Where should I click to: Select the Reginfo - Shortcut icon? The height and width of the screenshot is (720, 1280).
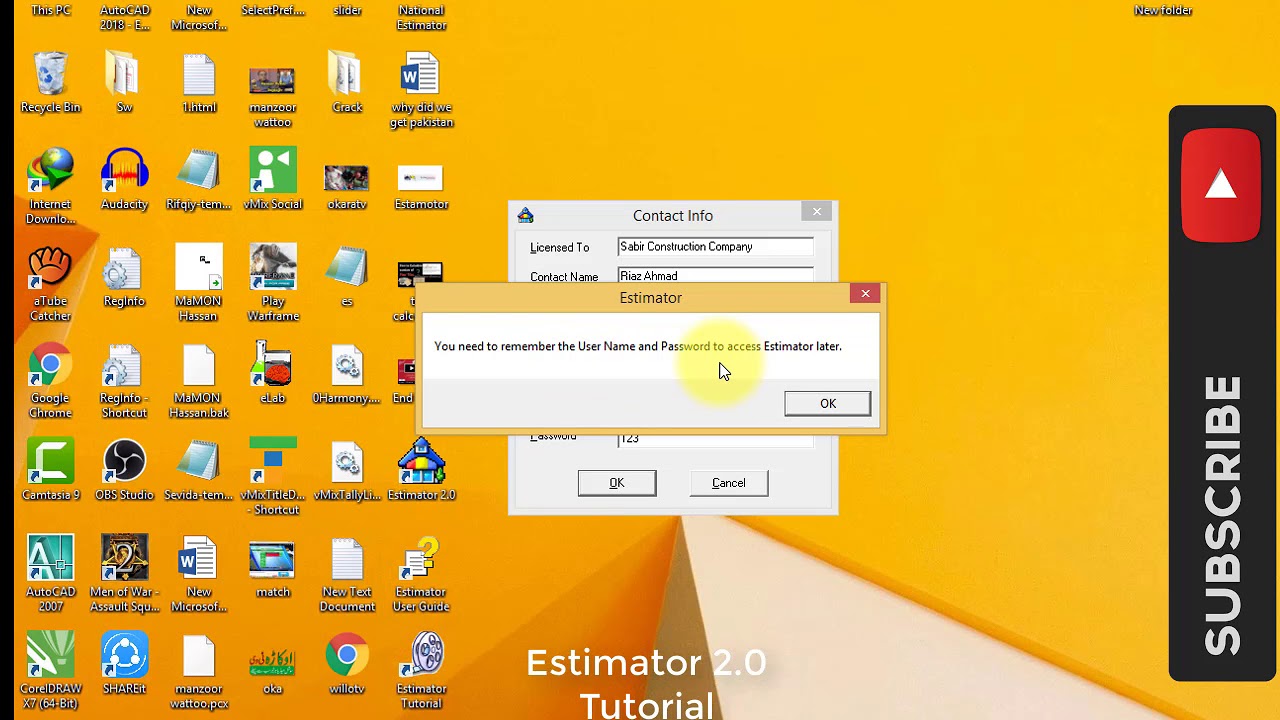[124, 366]
